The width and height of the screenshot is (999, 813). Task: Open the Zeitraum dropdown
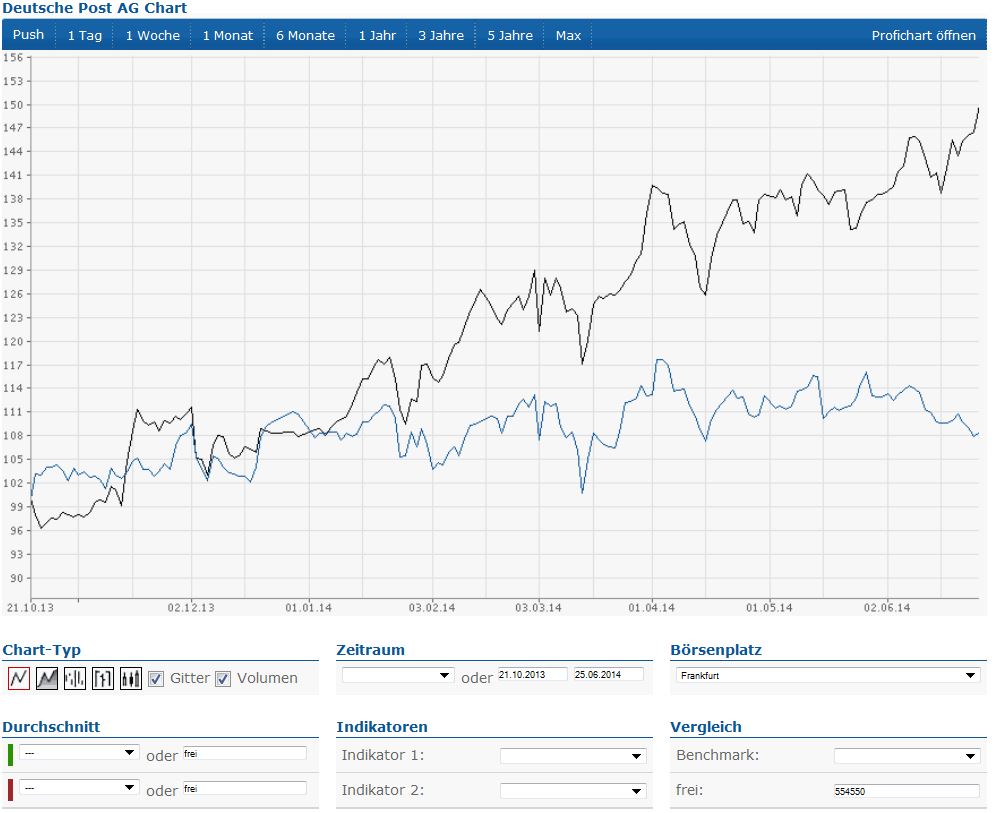click(x=398, y=675)
